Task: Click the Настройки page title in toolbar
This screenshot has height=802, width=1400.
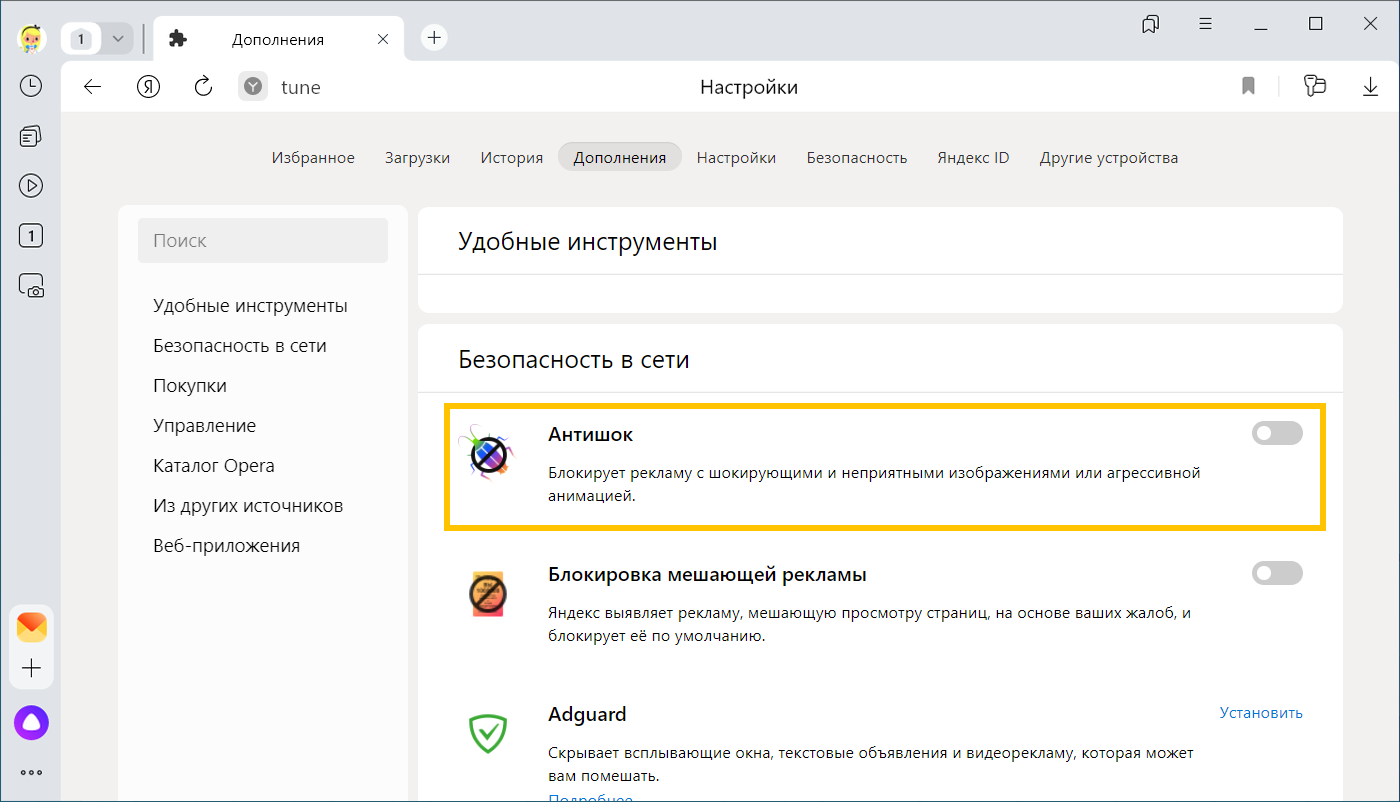Action: pos(749,87)
